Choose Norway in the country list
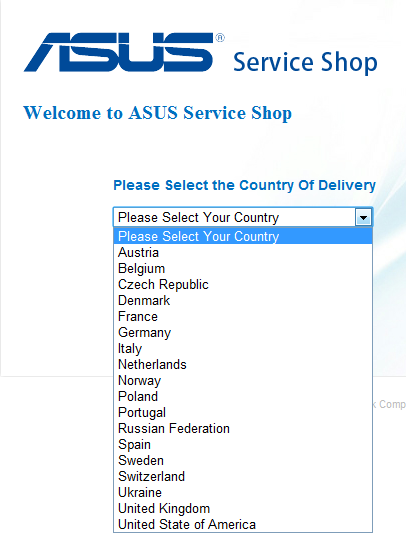 243,381
